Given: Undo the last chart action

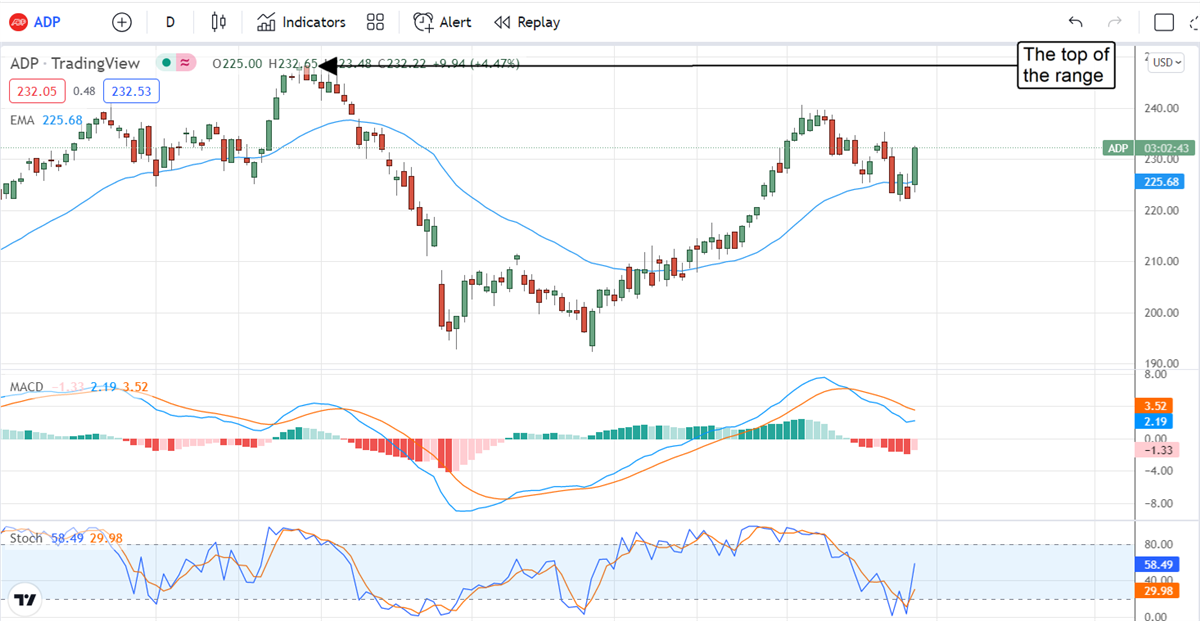Looking at the screenshot, I should (x=1075, y=22).
